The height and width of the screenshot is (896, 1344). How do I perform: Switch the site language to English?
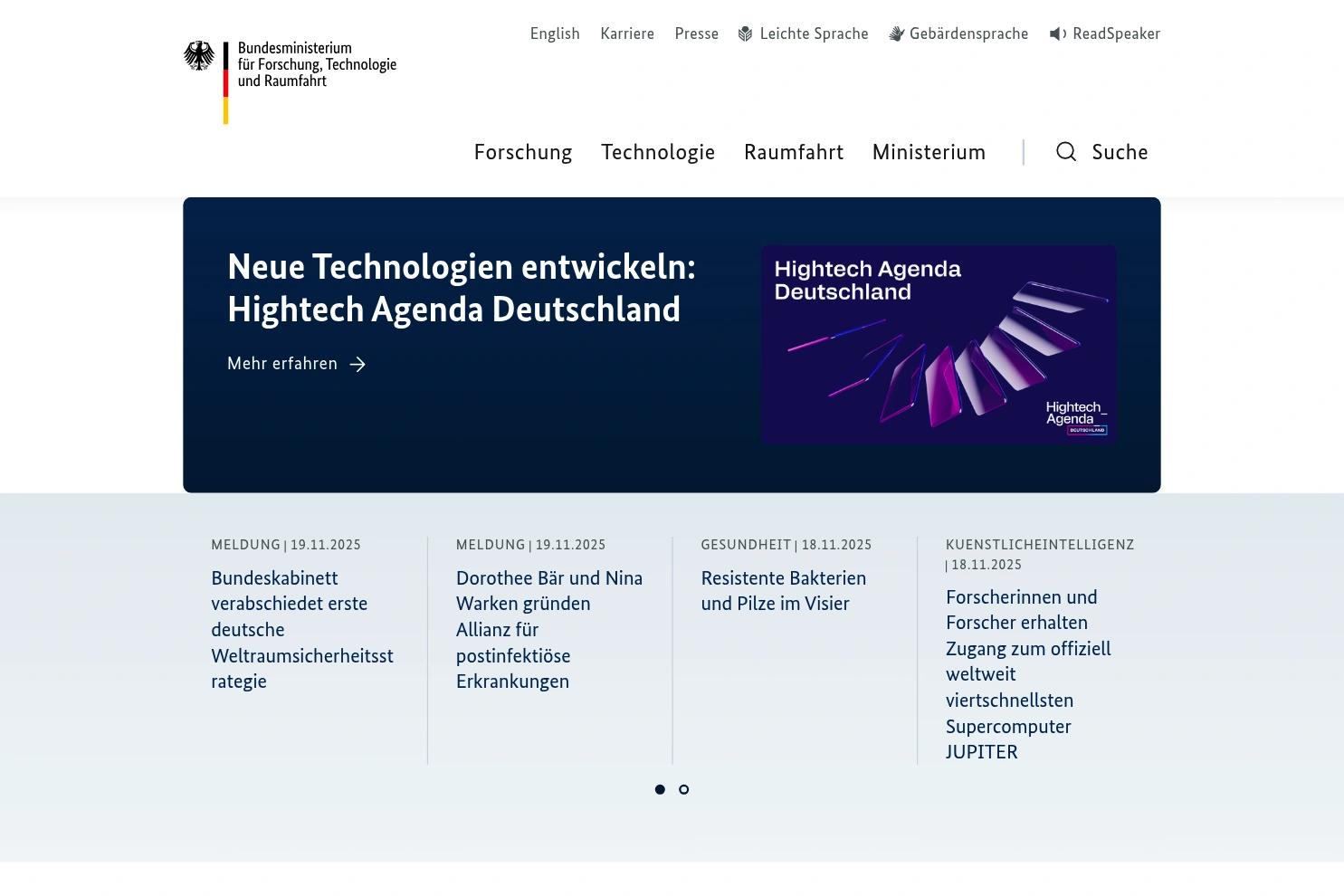(555, 34)
